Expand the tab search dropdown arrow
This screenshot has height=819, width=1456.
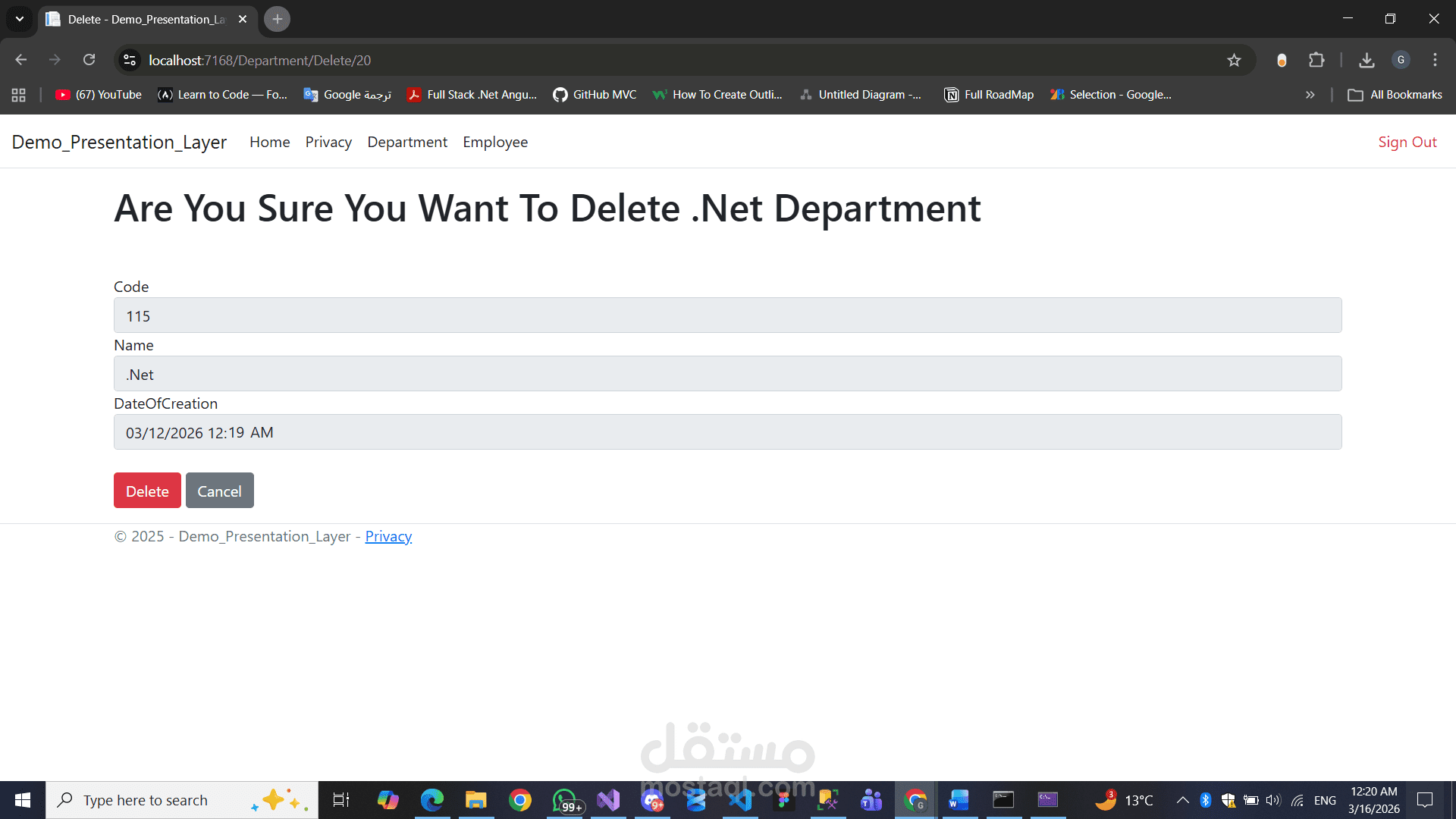click(x=20, y=19)
